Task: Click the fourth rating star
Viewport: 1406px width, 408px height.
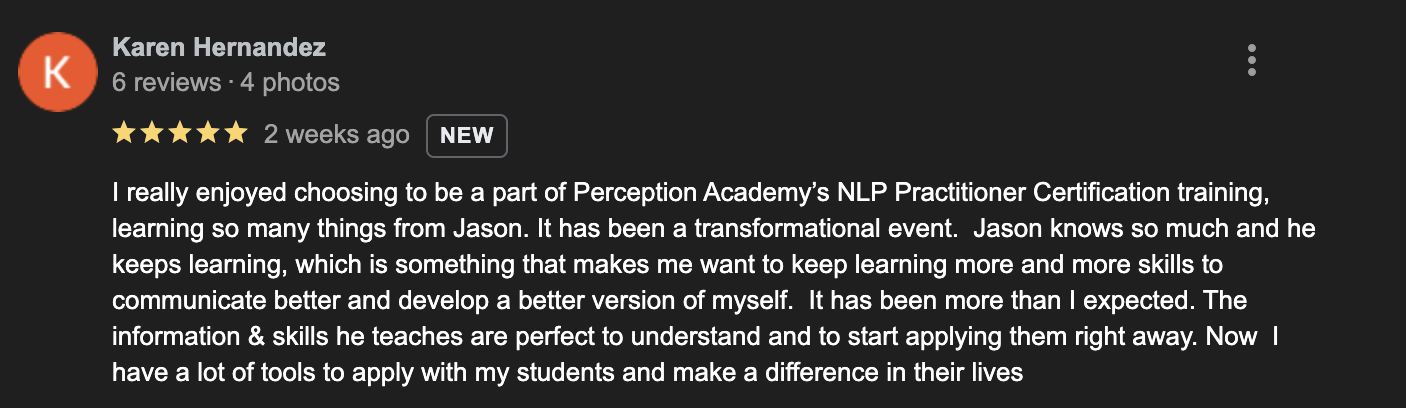Action: pyautogui.click(x=207, y=134)
